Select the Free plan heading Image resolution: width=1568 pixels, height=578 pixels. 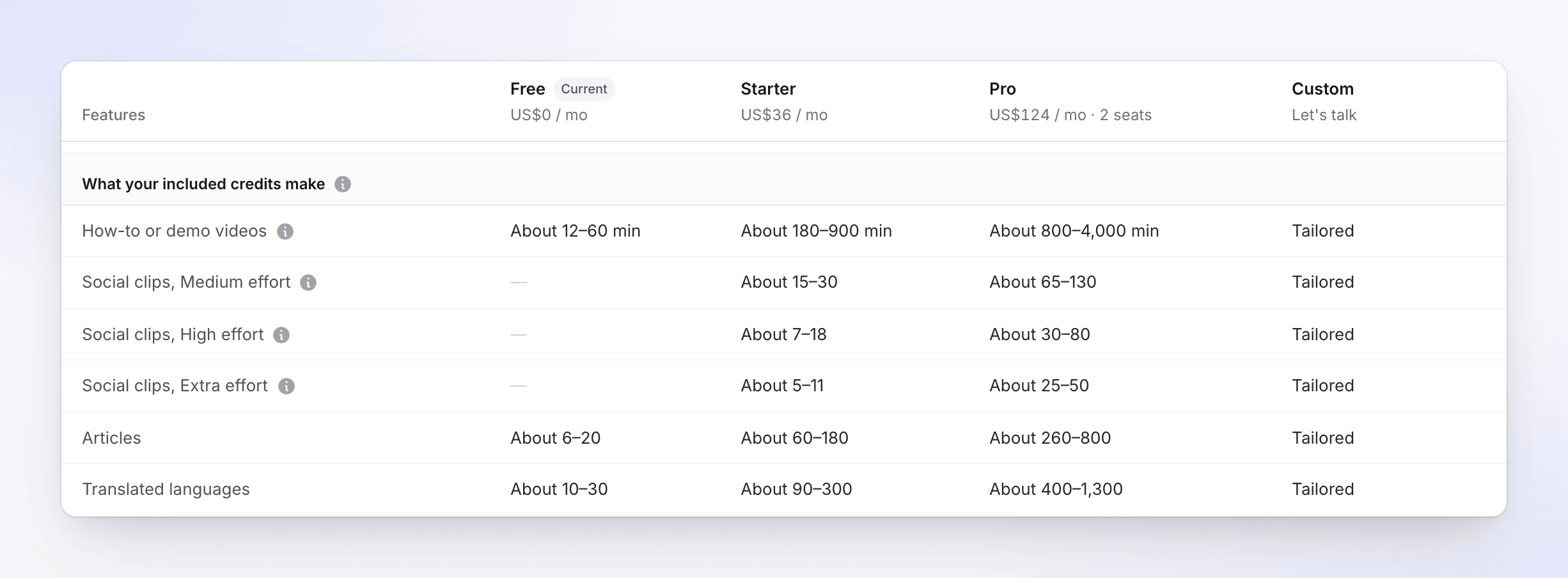[528, 89]
